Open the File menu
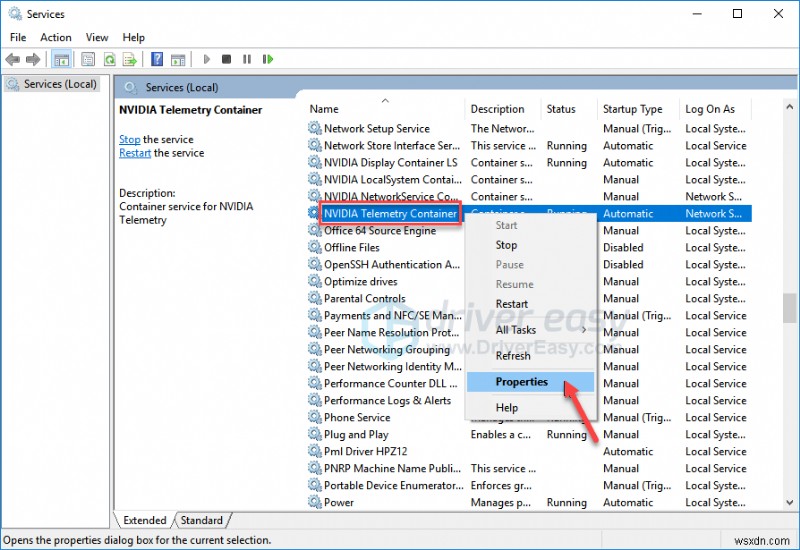800x550 pixels. coord(18,37)
